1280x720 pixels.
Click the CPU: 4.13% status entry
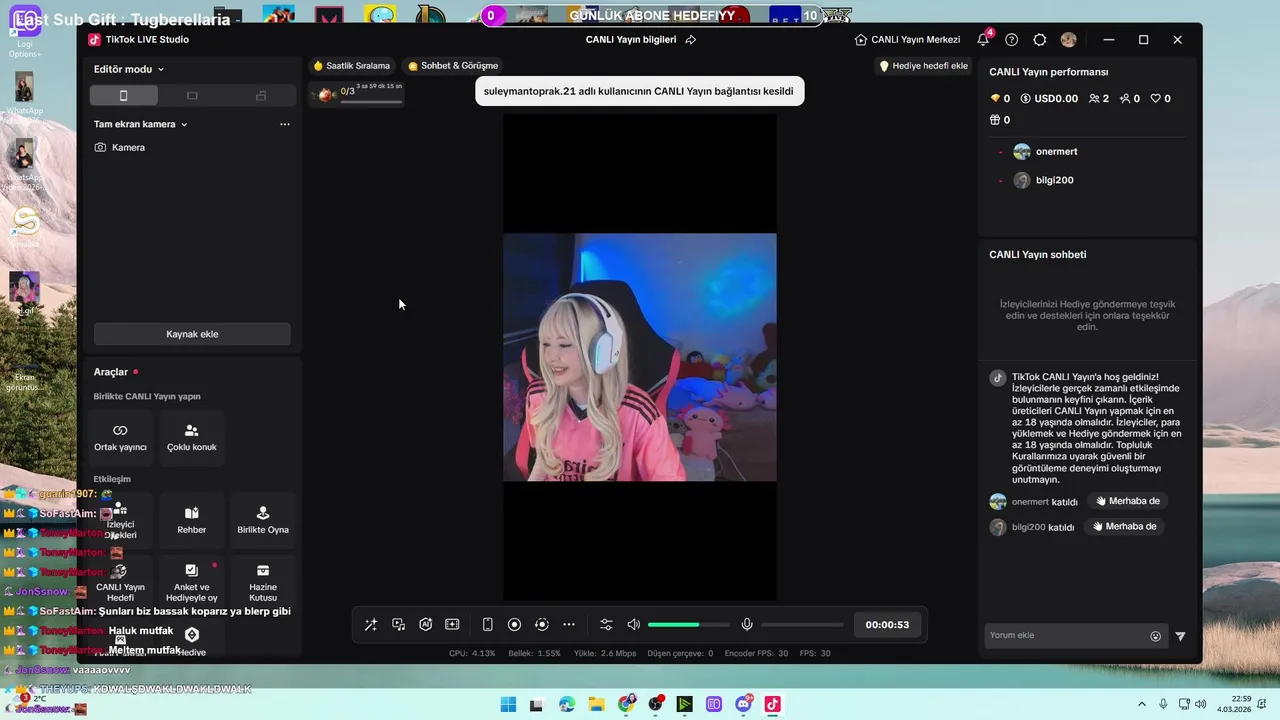pos(472,653)
